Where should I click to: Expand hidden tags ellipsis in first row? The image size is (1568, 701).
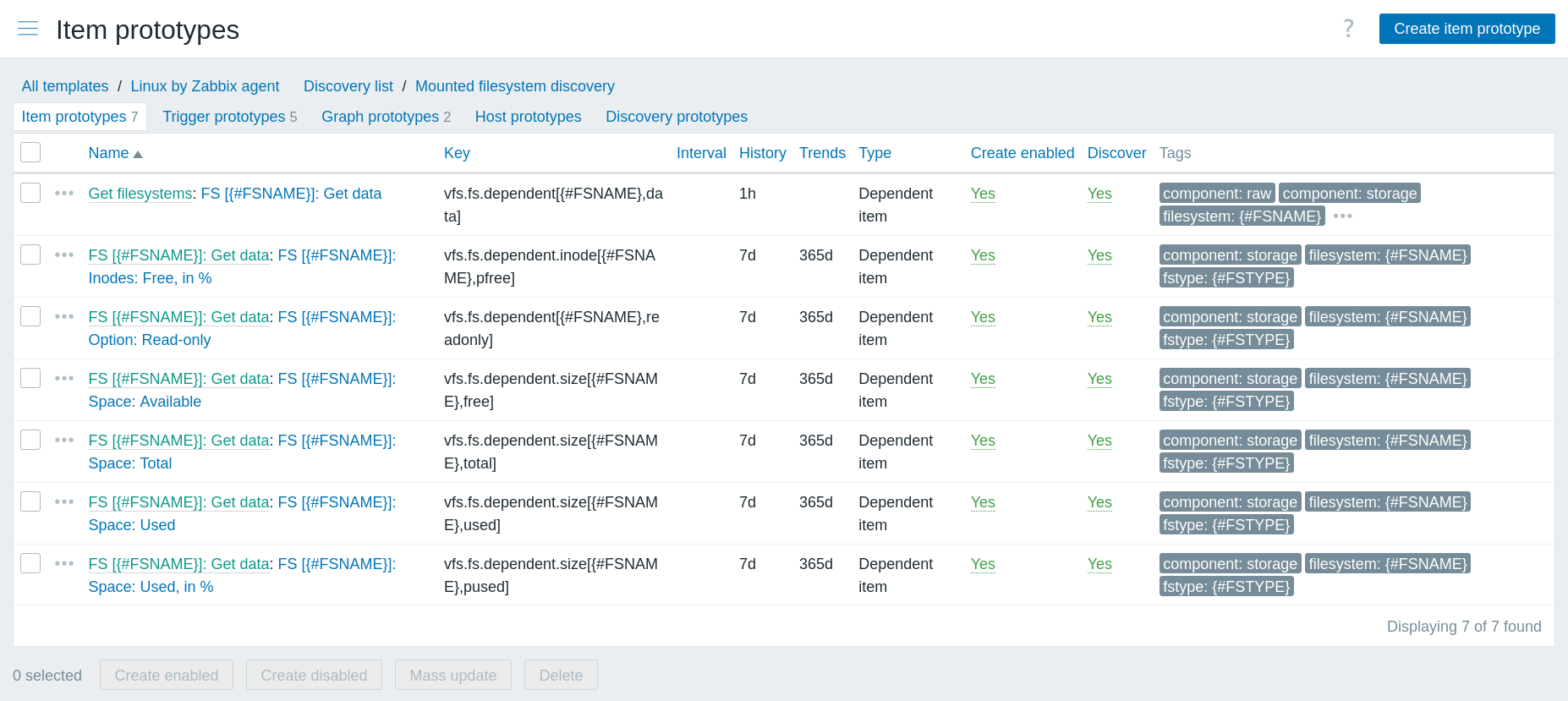[x=1342, y=216]
